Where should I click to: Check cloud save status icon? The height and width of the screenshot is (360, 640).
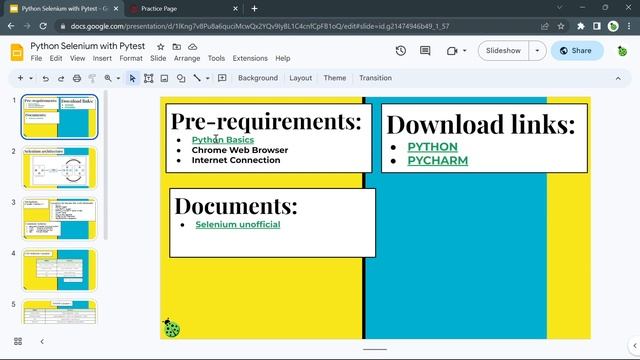(x=193, y=47)
